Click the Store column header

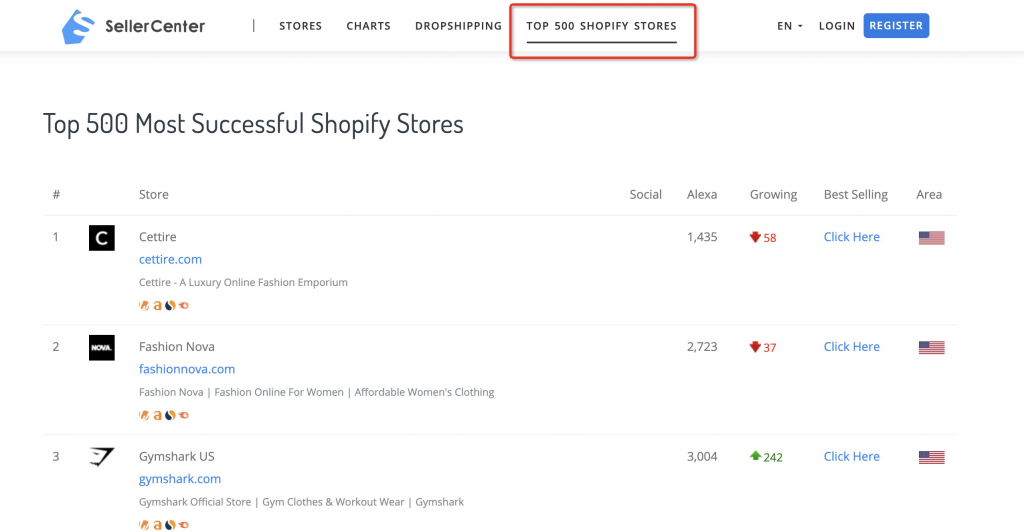(153, 195)
